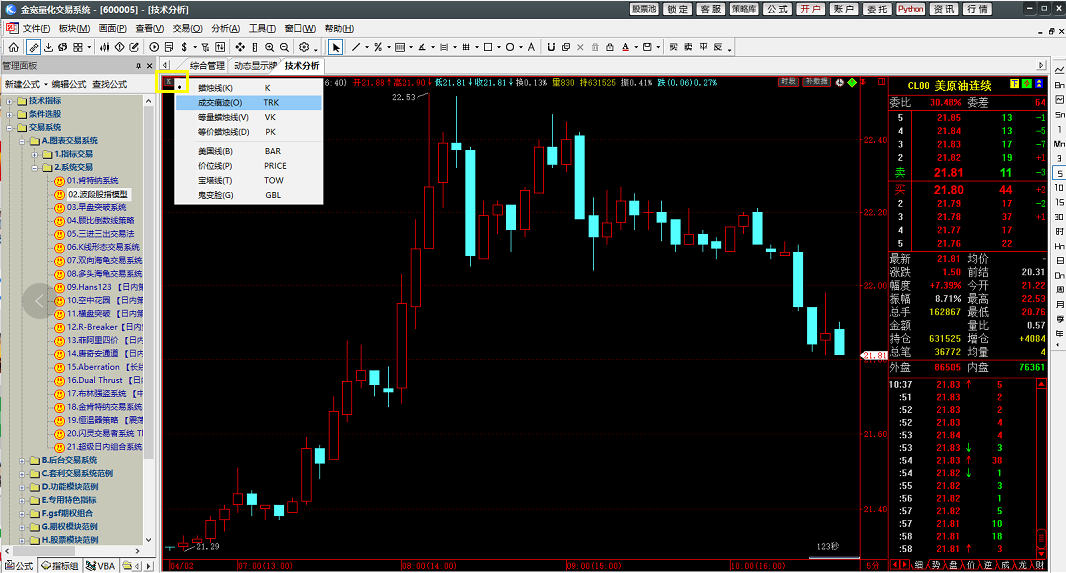Choose 宝塔线(T) from the chart type menu
This screenshot has height=573, width=1066.
tap(248, 180)
